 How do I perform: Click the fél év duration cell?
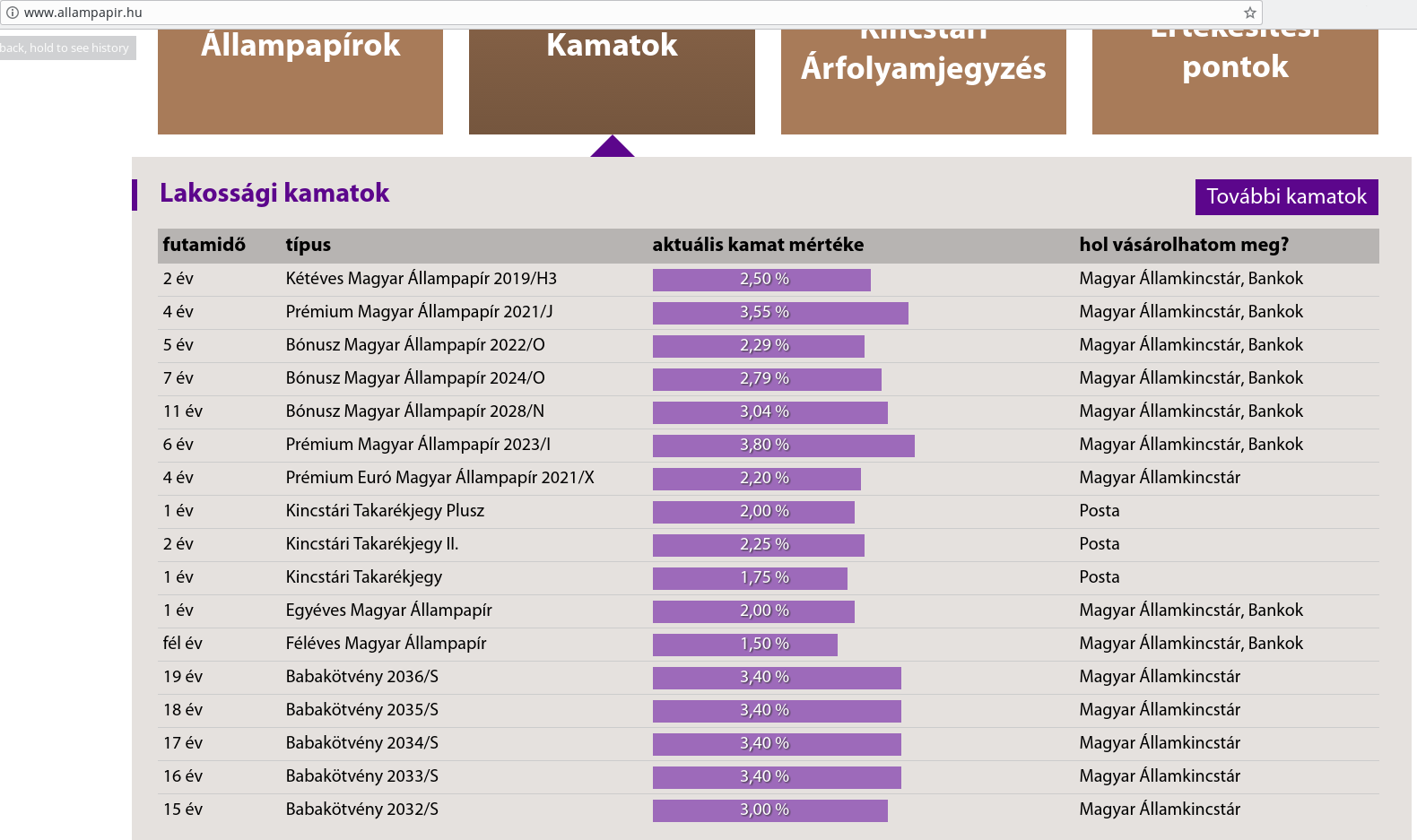click(x=183, y=644)
